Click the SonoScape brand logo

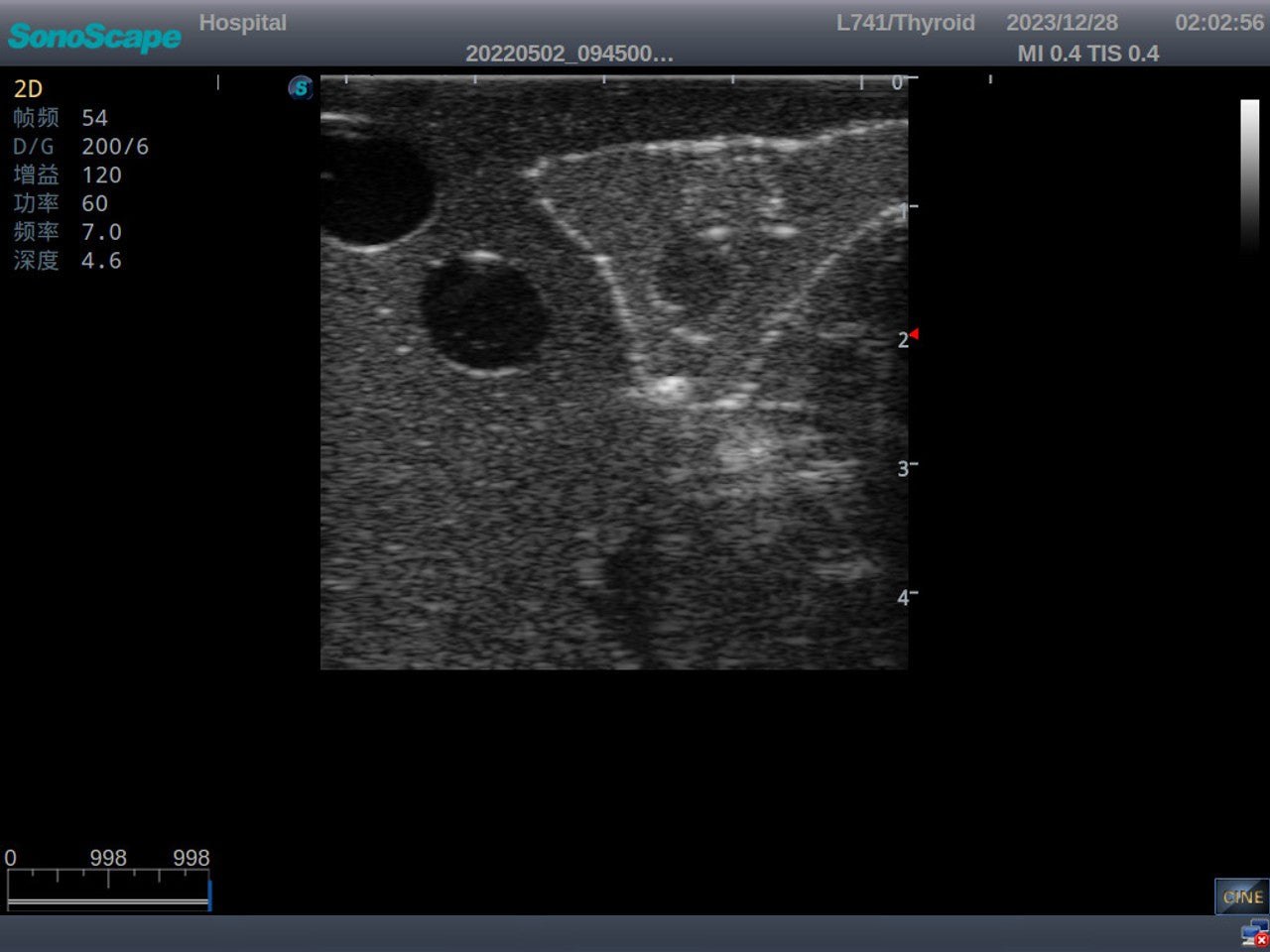93,38
